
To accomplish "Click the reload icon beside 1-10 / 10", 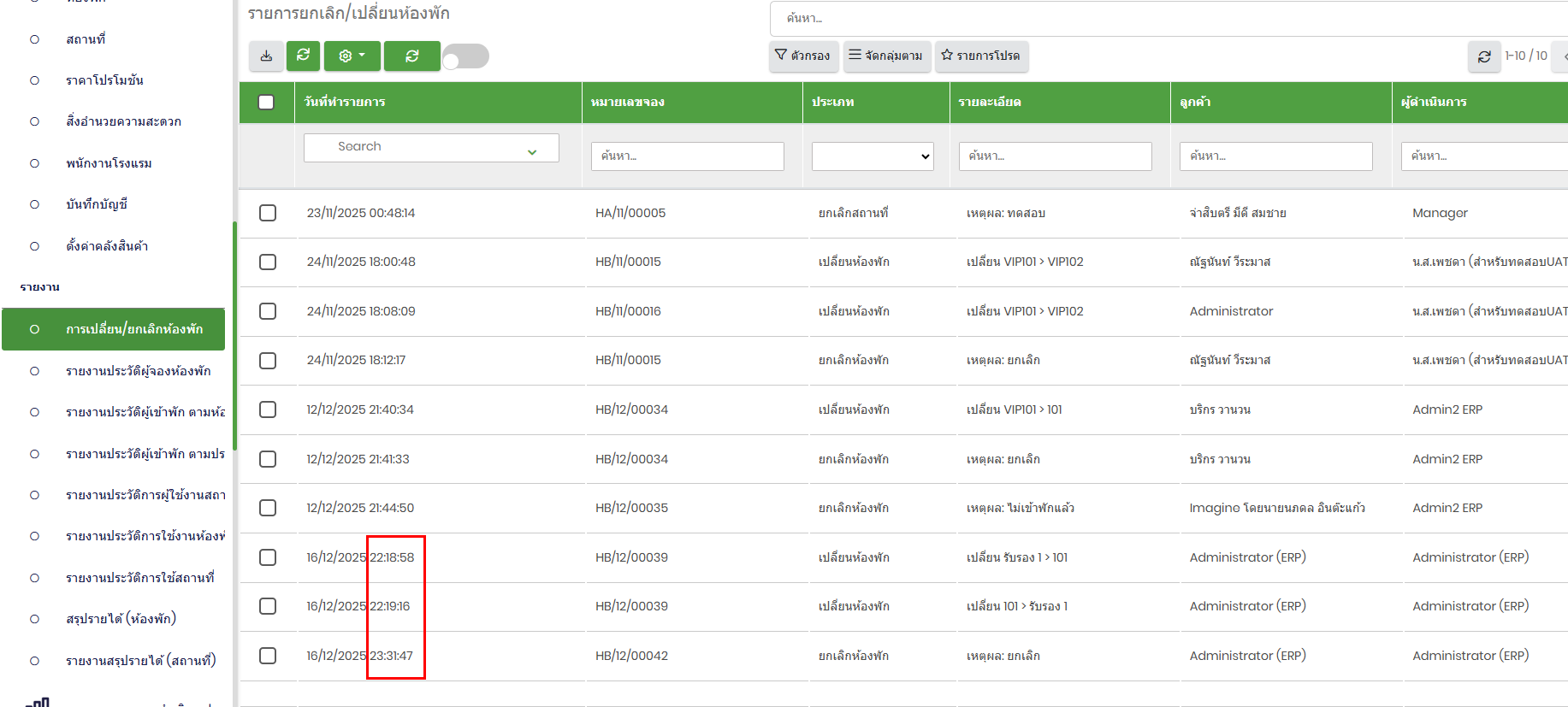I will pyautogui.click(x=1483, y=56).
